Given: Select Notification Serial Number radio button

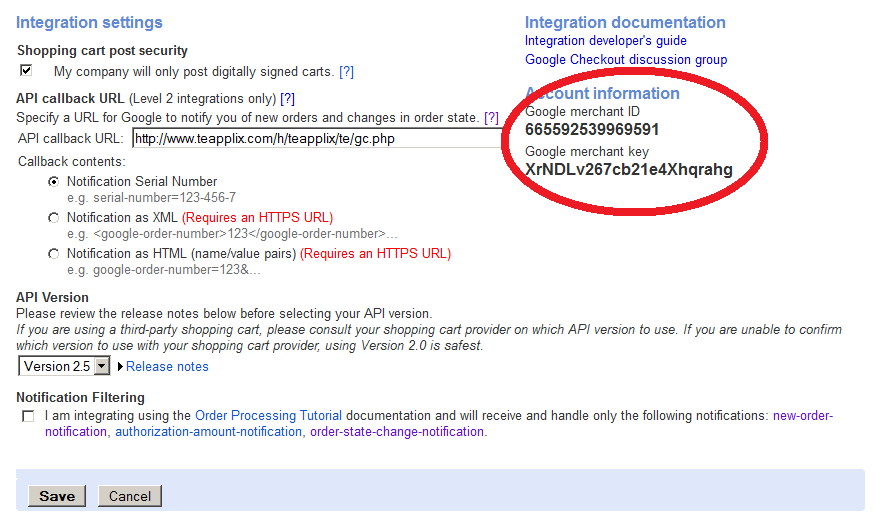Looking at the screenshot, I should (x=53, y=182).
